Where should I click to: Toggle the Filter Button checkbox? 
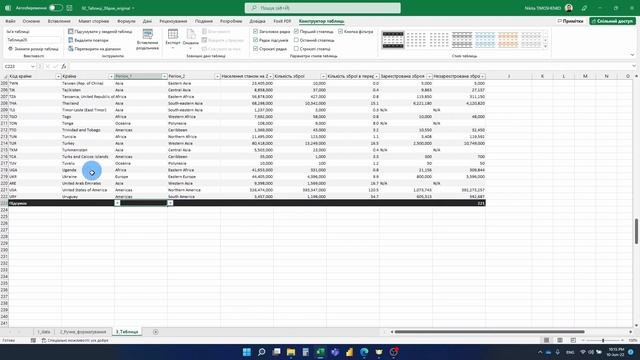point(340,31)
